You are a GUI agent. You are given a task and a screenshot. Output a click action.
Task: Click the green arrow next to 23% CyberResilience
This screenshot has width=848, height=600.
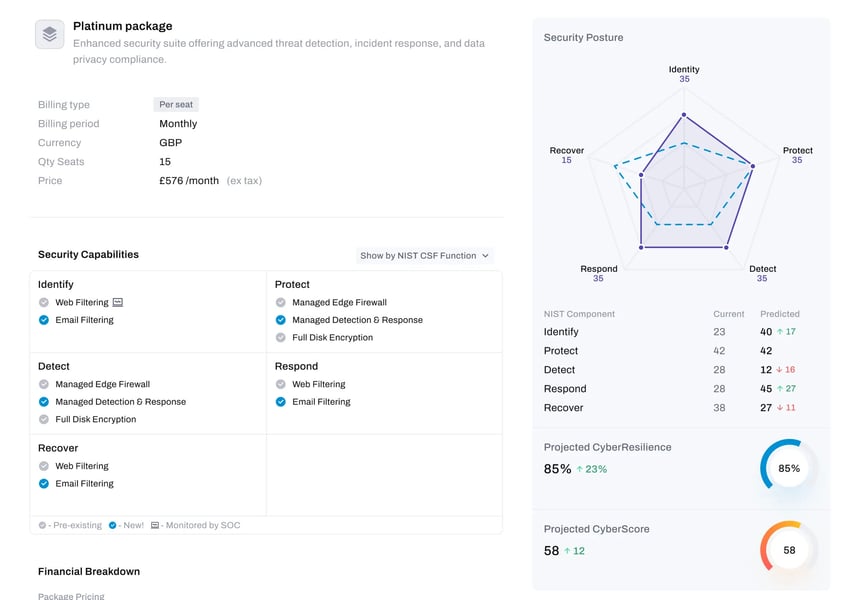point(579,469)
